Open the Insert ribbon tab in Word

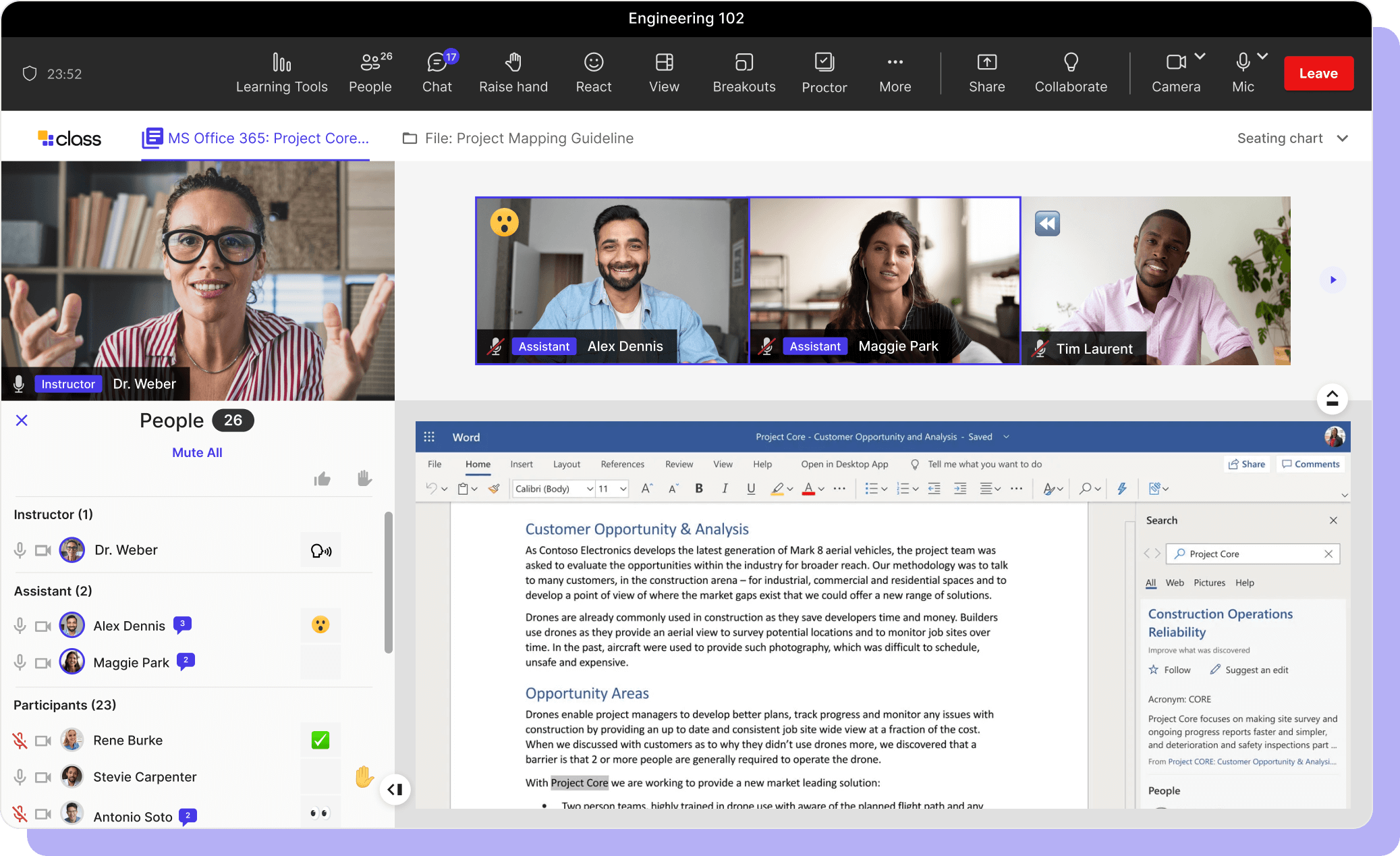click(x=521, y=464)
